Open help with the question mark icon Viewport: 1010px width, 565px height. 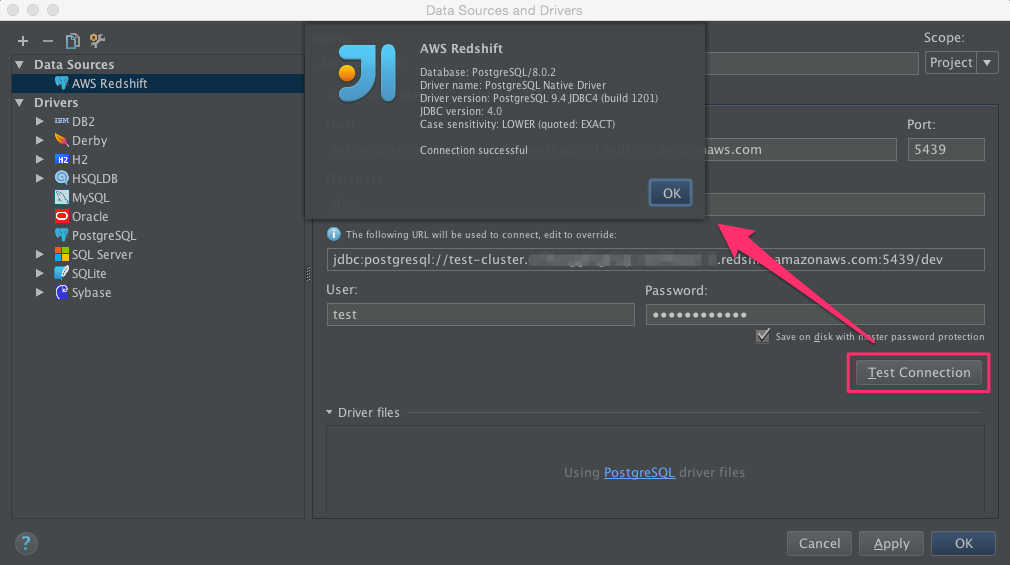(26, 543)
